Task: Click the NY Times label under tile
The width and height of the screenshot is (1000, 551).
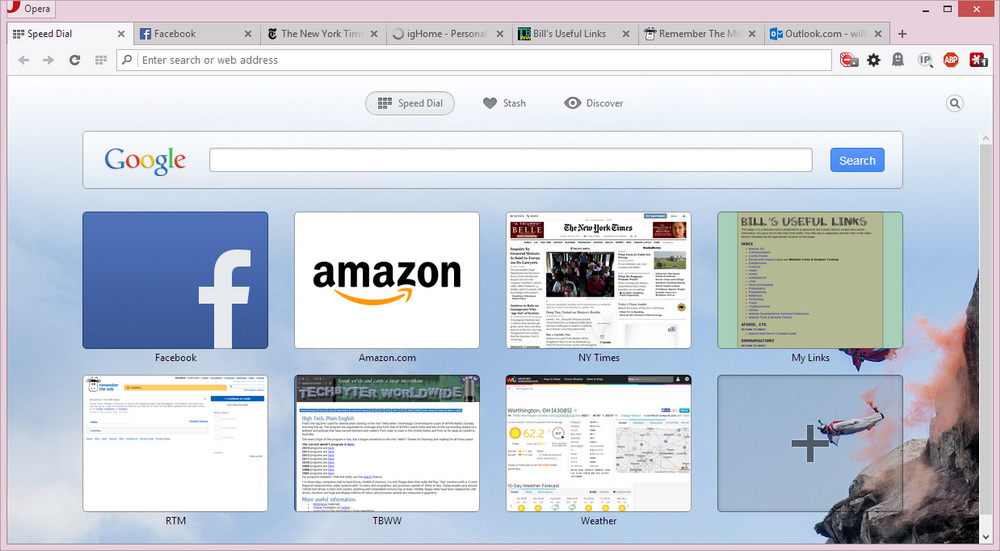Action: (599, 358)
